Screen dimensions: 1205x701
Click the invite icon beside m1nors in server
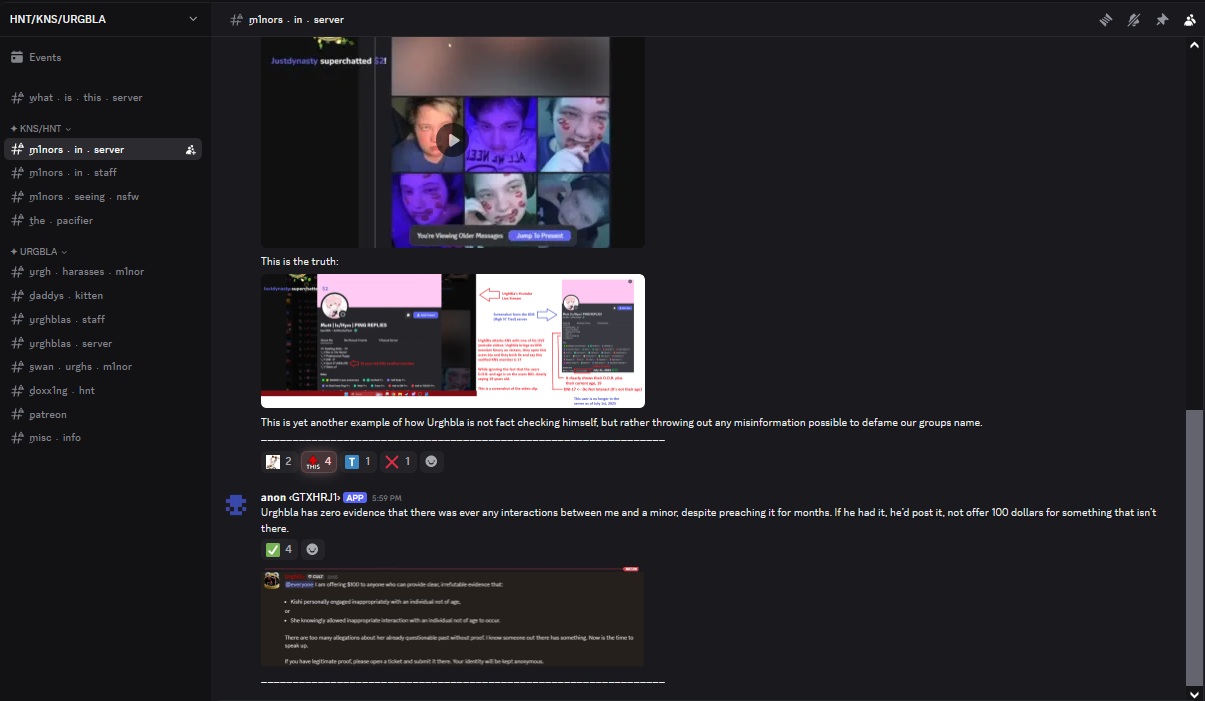coord(190,150)
